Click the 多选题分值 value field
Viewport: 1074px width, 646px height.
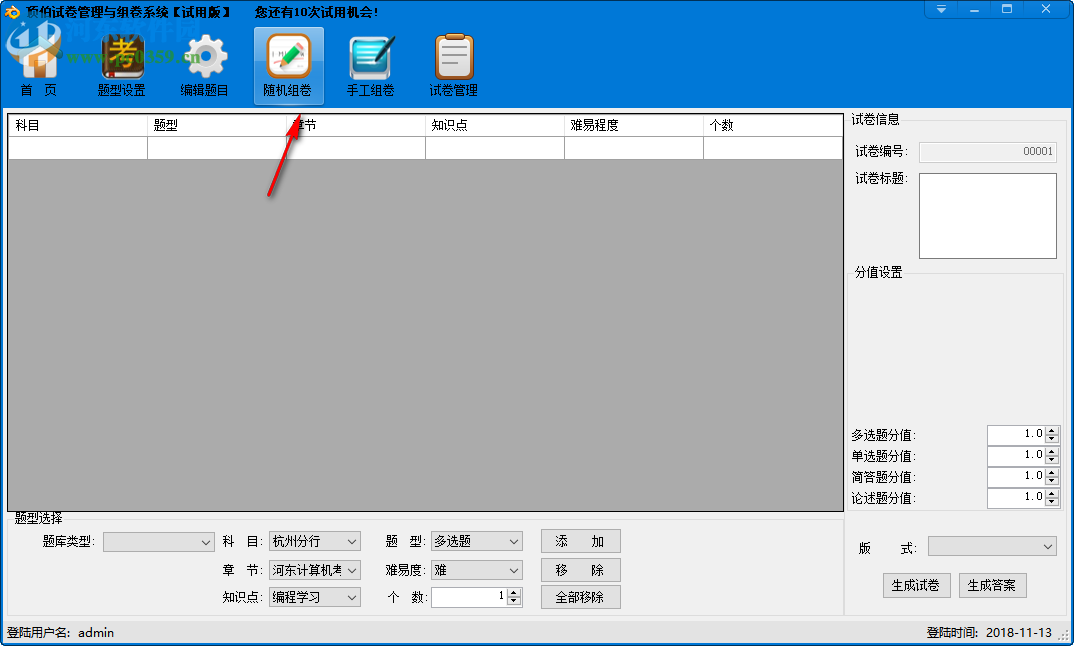tap(1016, 435)
